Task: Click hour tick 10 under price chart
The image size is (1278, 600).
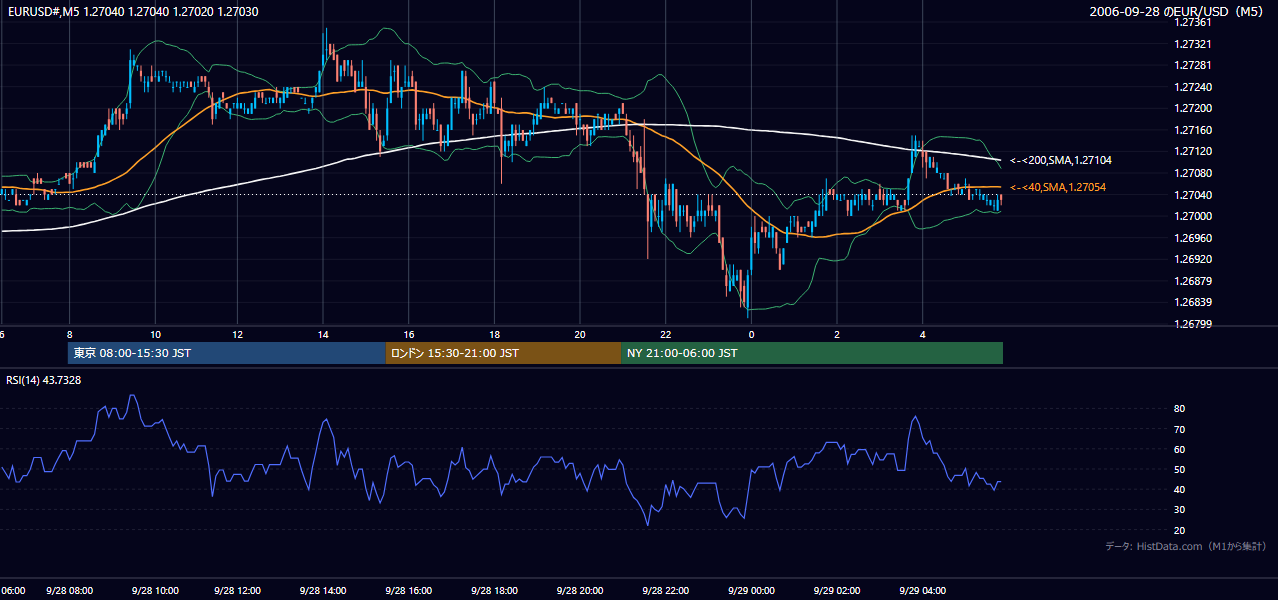Action: [155, 334]
